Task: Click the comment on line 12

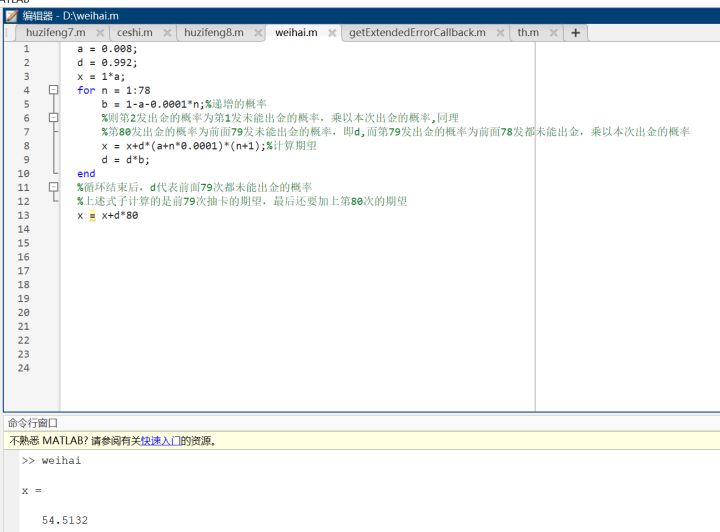Action: (242, 201)
